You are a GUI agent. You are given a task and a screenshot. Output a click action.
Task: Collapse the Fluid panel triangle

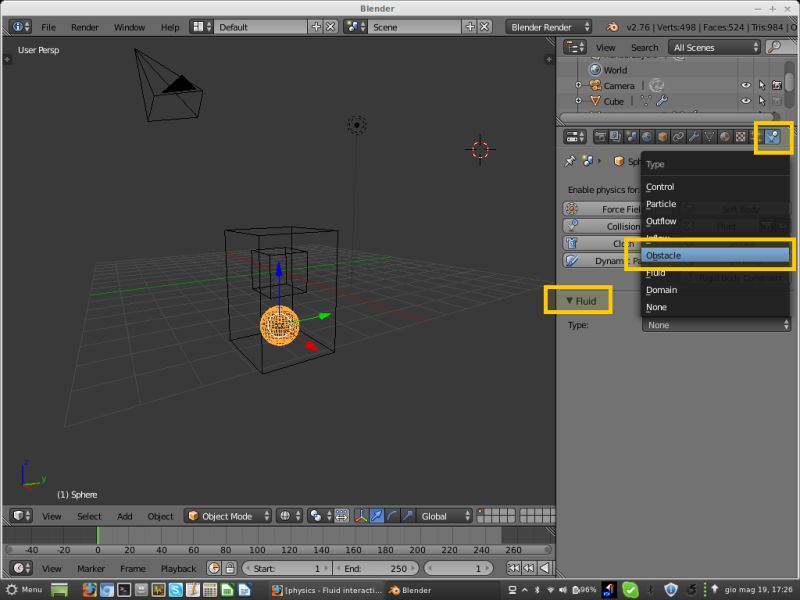coord(569,301)
